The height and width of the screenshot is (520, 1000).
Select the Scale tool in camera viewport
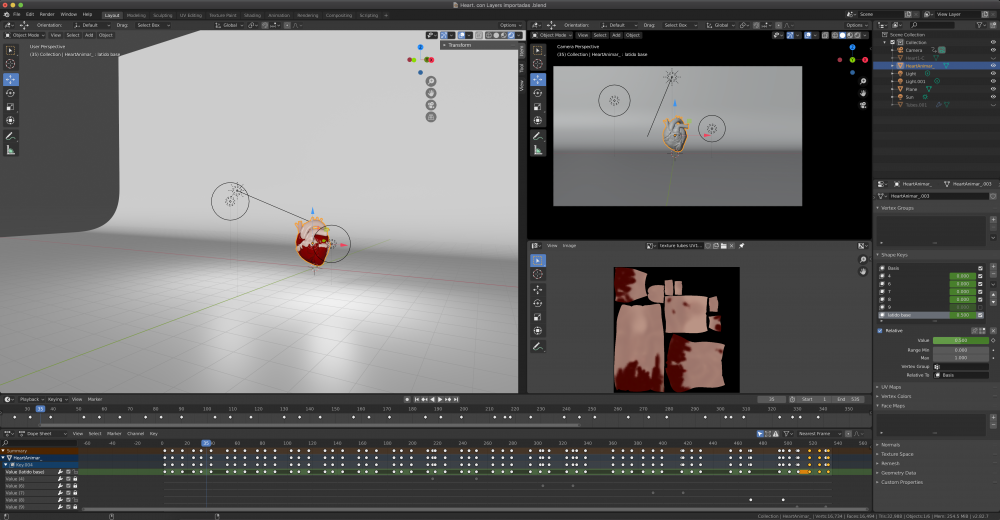click(x=538, y=107)
